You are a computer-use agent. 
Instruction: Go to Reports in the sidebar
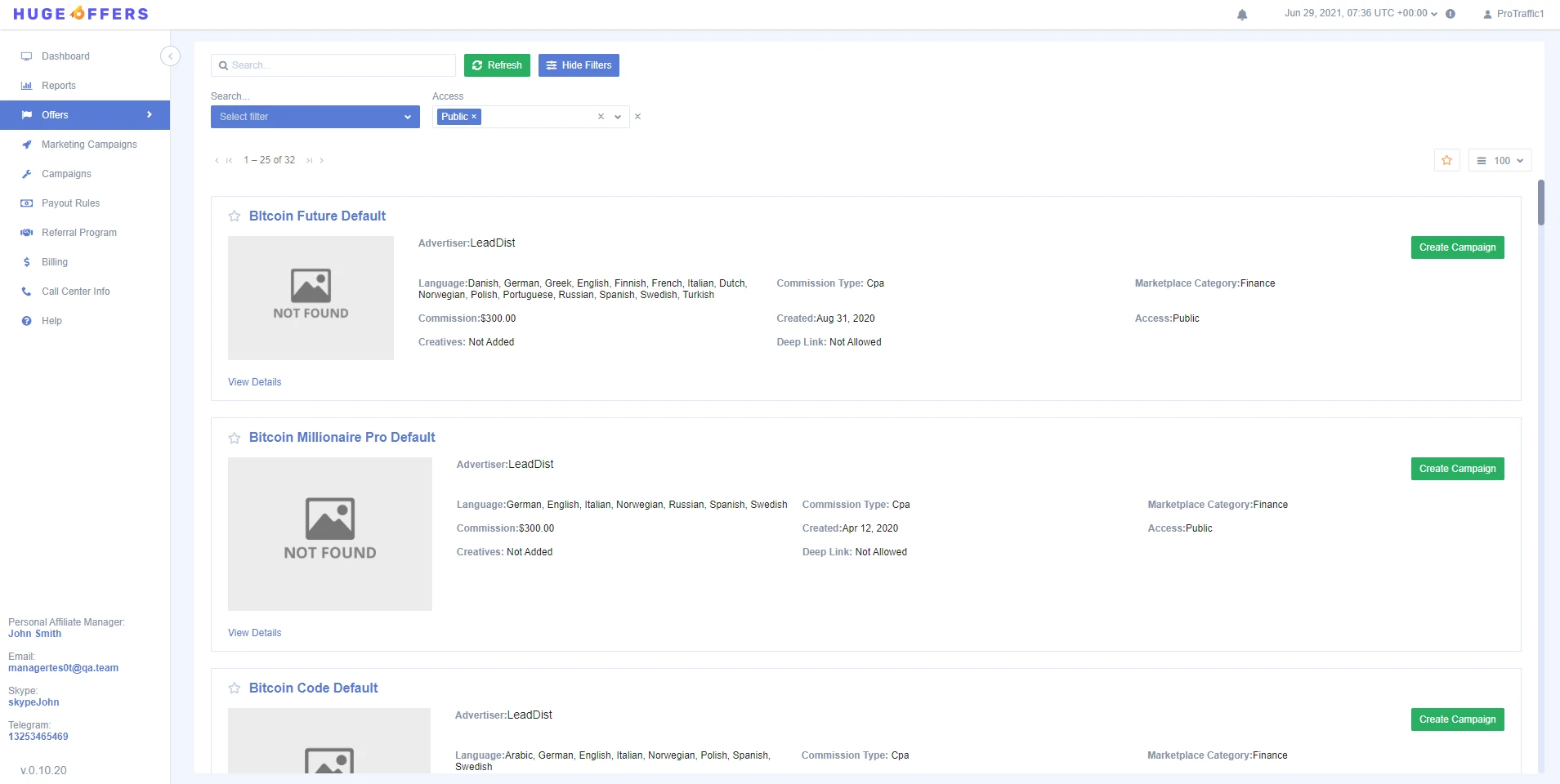click(x=58, y=86)
